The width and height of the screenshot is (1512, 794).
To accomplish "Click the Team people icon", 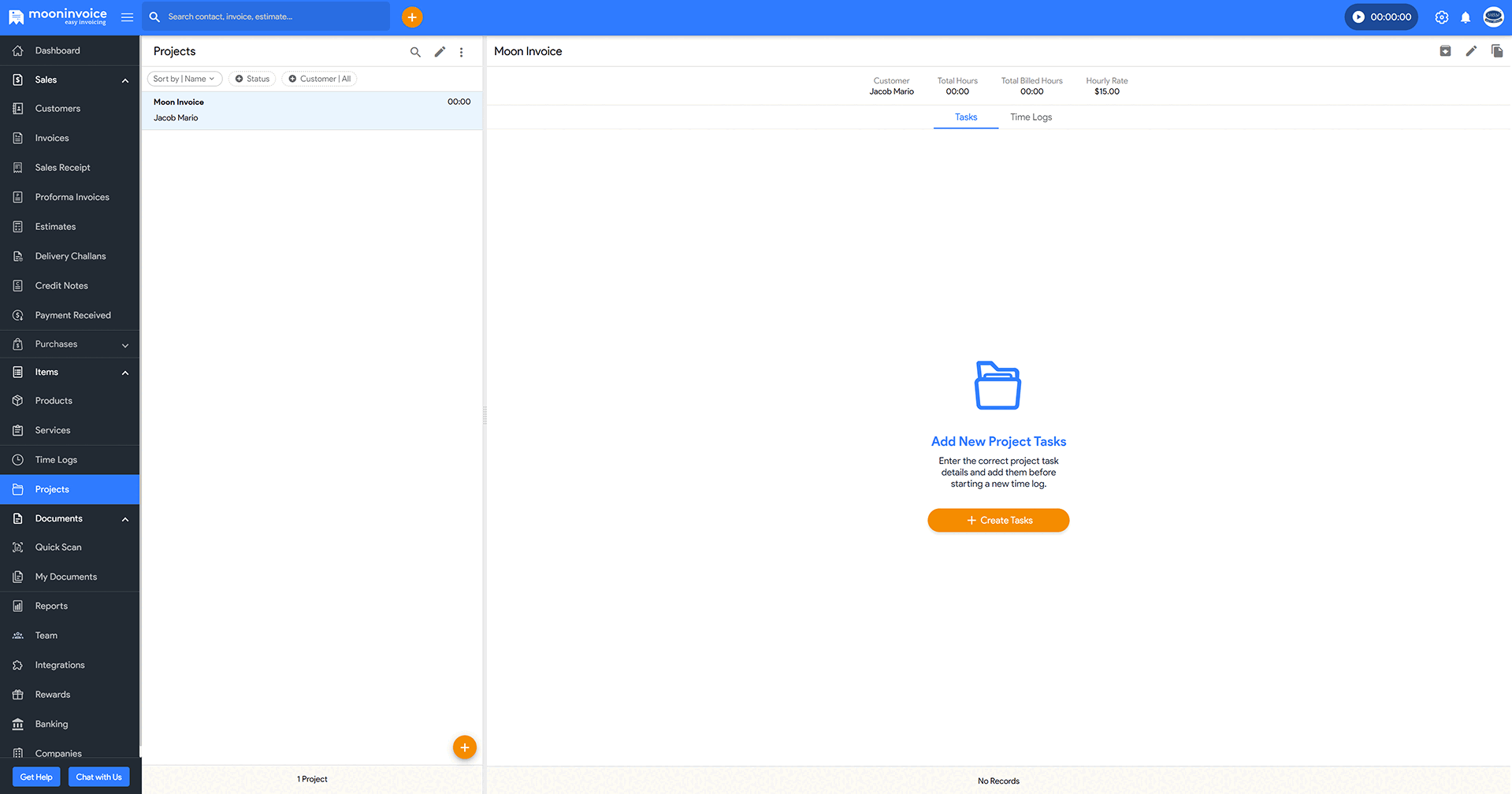I will [x=18, y=636].
